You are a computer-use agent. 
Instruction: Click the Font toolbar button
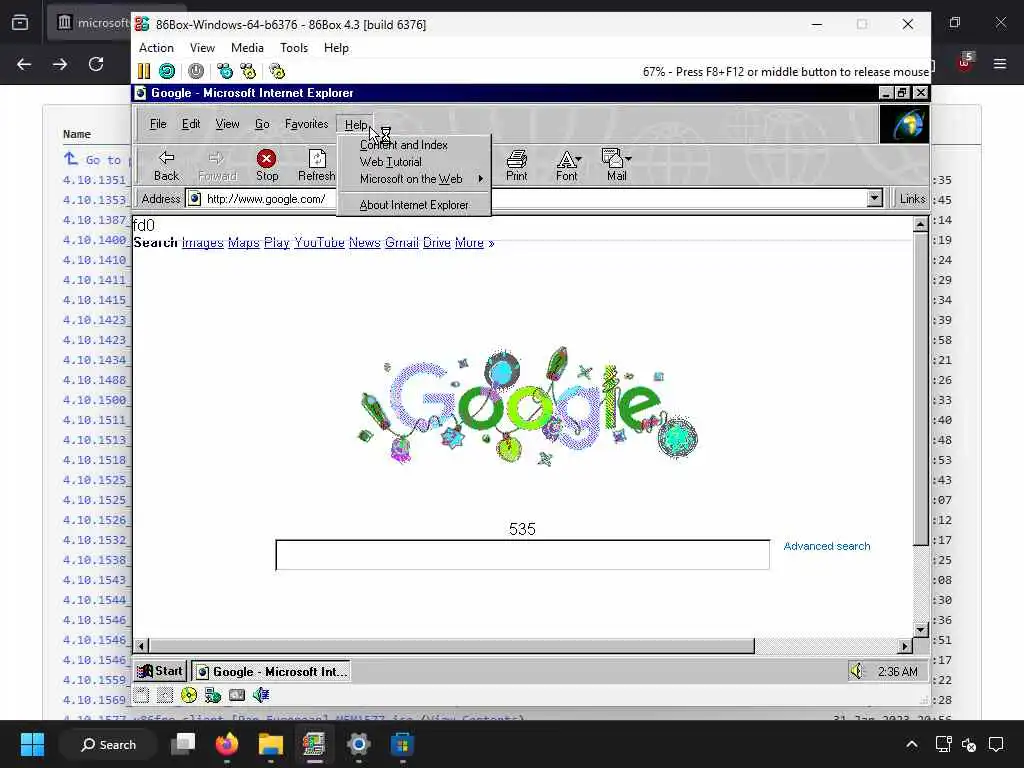point(567,166)
